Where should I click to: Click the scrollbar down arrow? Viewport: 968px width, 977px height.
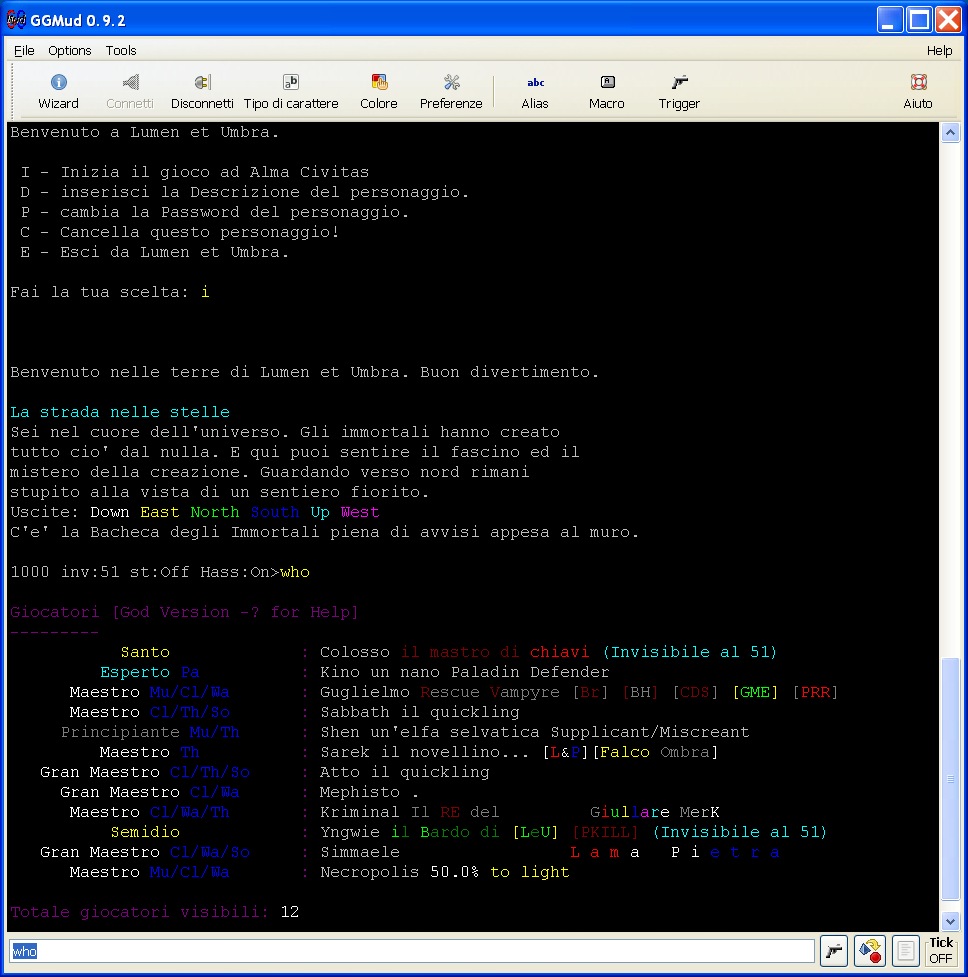tap(951, 921)
